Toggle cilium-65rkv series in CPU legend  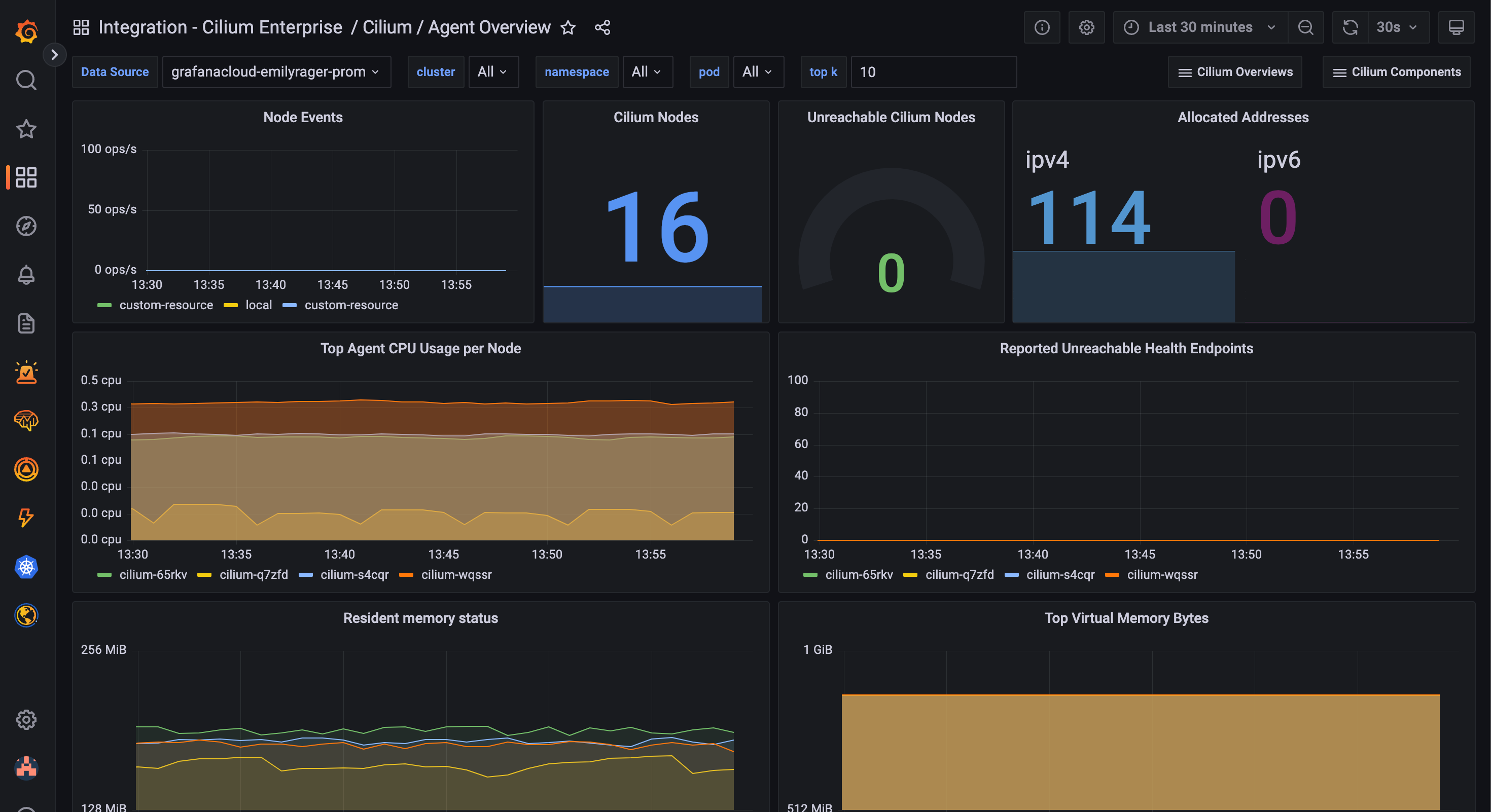tap(153, 574)
